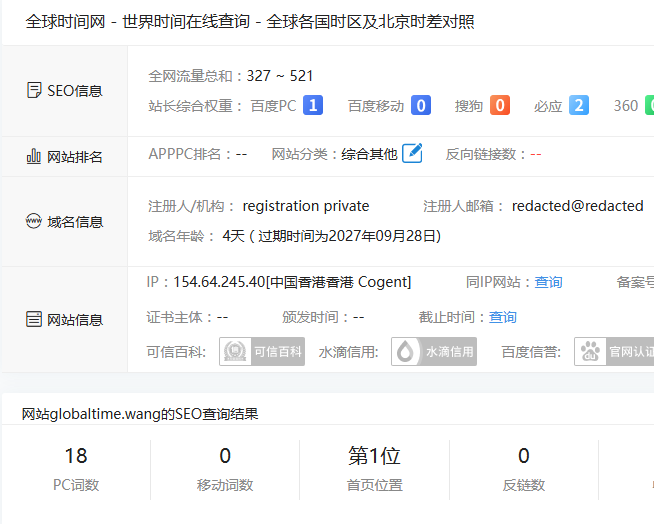This screenshot has height=524, width=654.
Task: Select the SEO信息 row label
Action: point(75,91)
